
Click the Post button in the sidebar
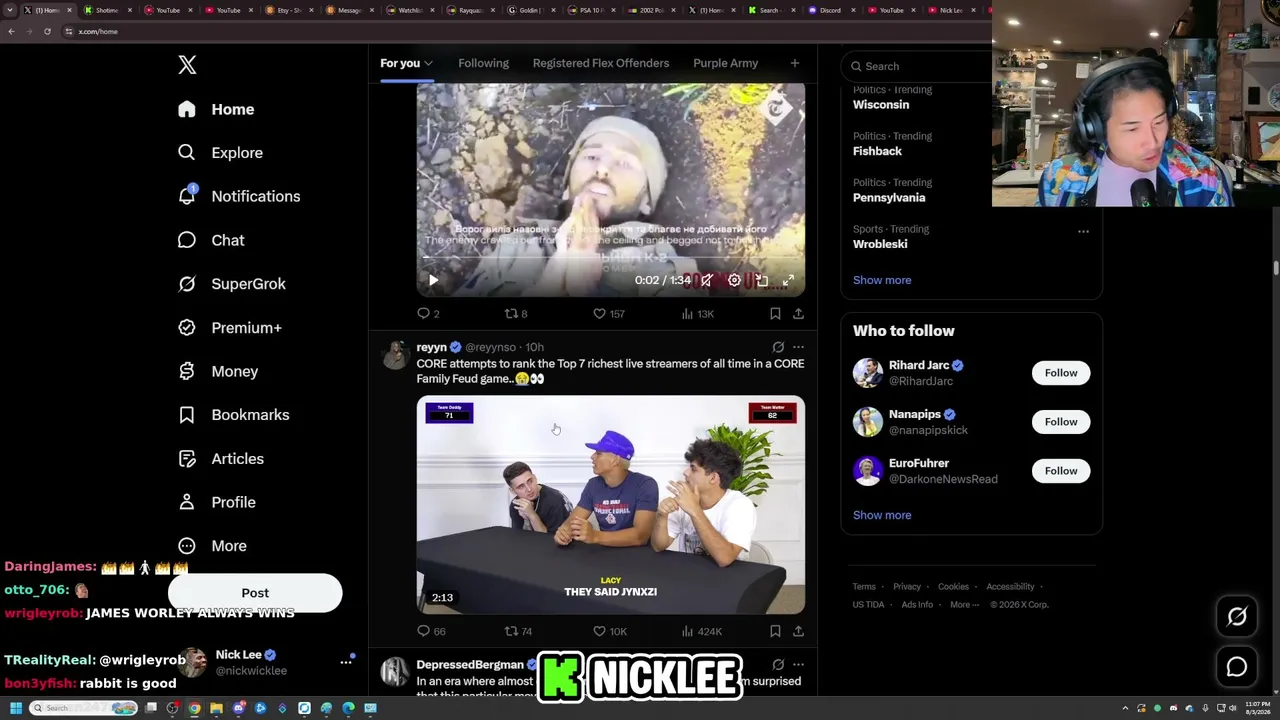point(255,593)
